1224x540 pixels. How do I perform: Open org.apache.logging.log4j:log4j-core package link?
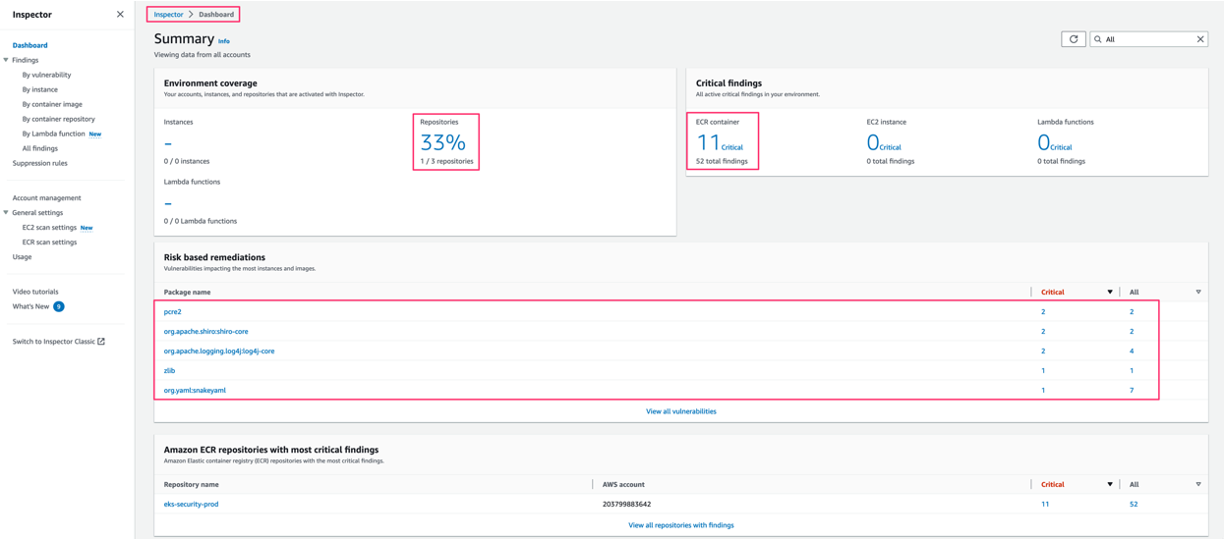click(x=219, y=351)
